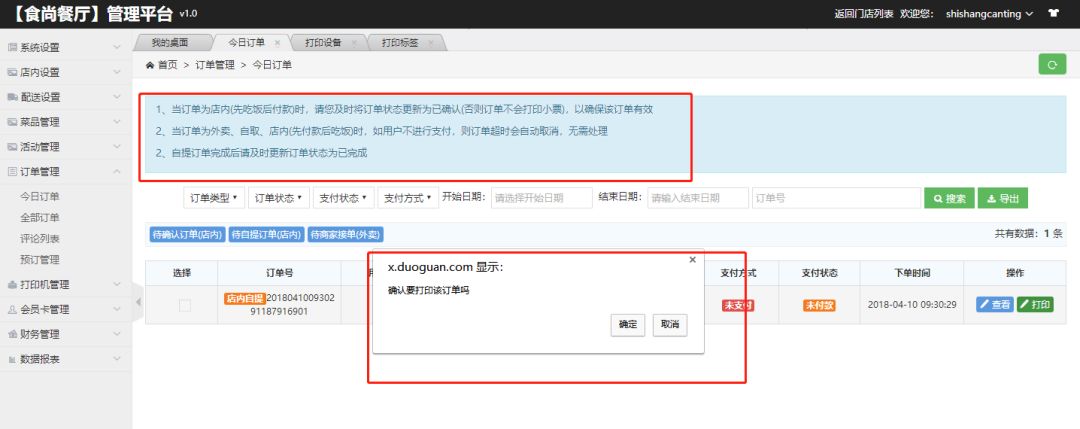Close the 今日订单 tab
1080x429 pixels.
(x=277, y=43)
